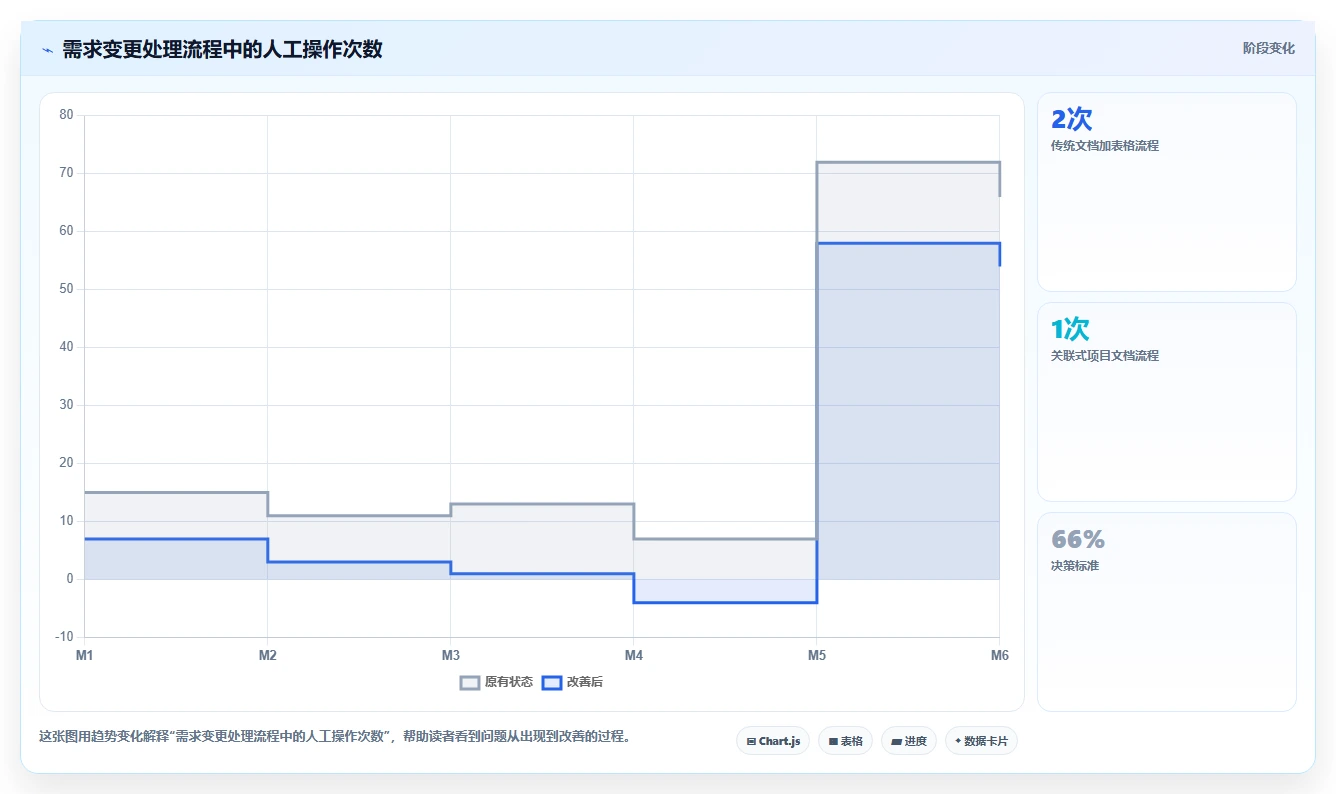Click the M5 x-axis label

pos(817,655)
